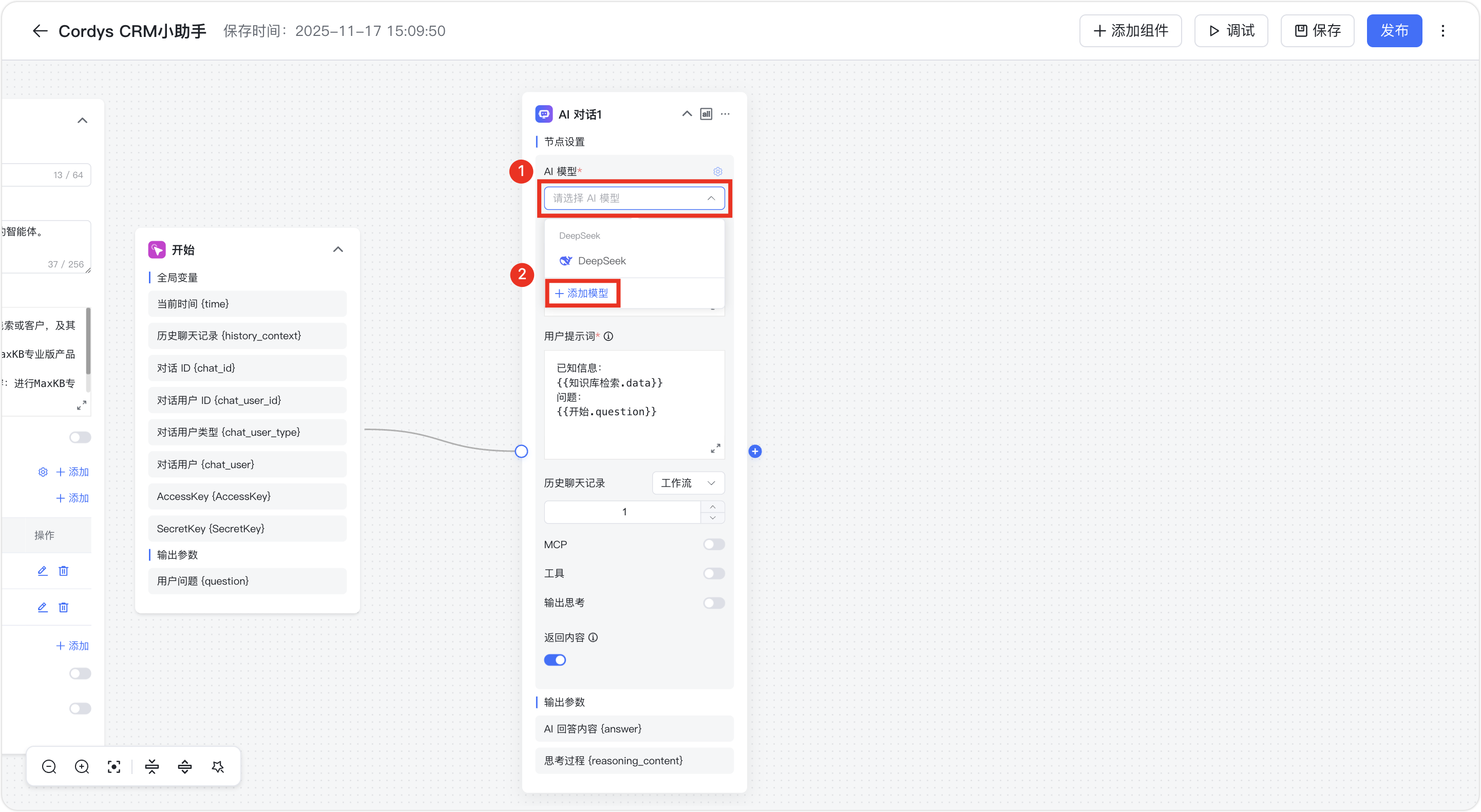Click the fit view to canvas icon
This screenshot has height=812, width=1481.
tap(114, 767)
